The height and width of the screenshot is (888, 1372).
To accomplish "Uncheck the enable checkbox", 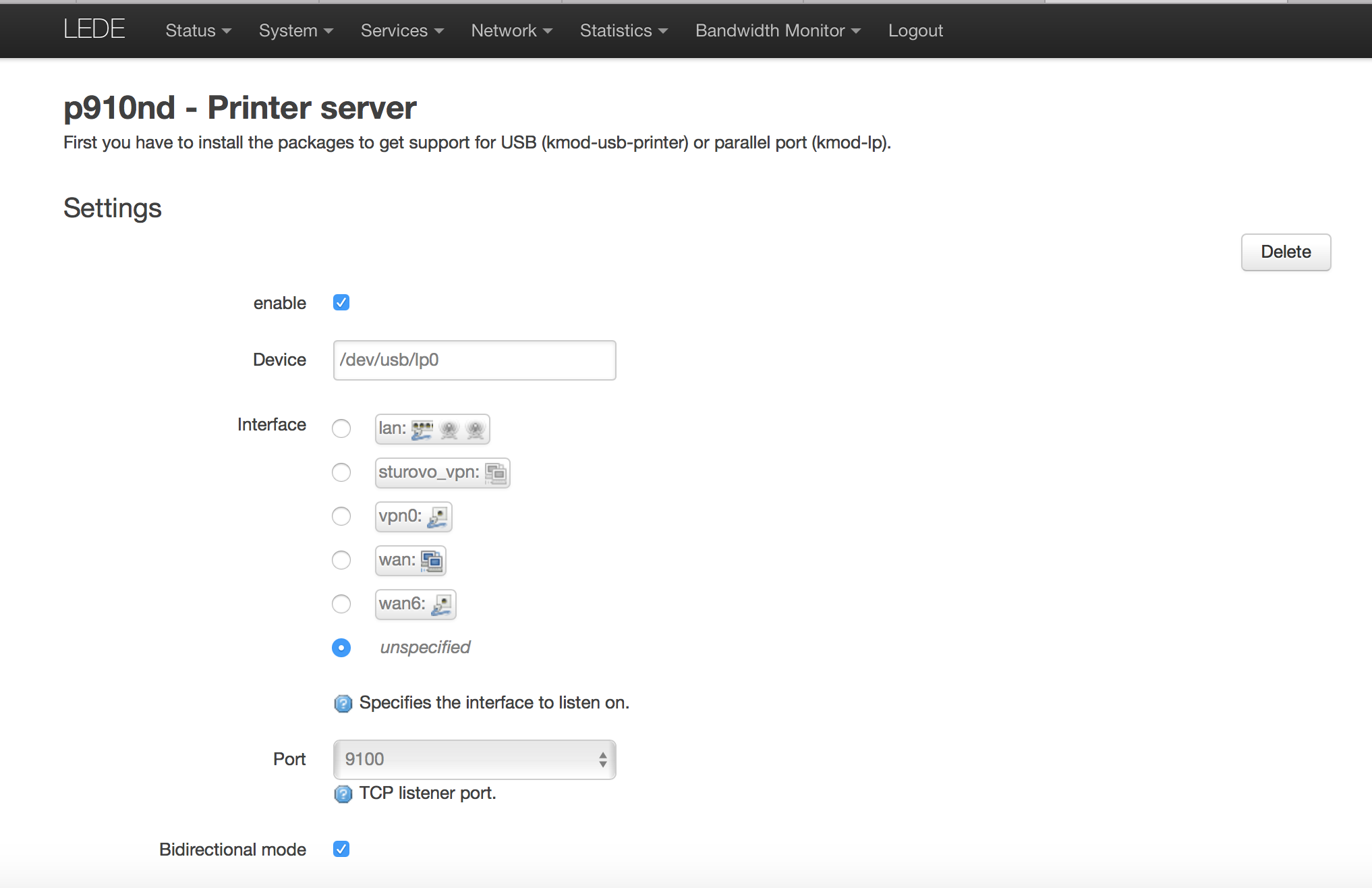I will click(341, 302).
